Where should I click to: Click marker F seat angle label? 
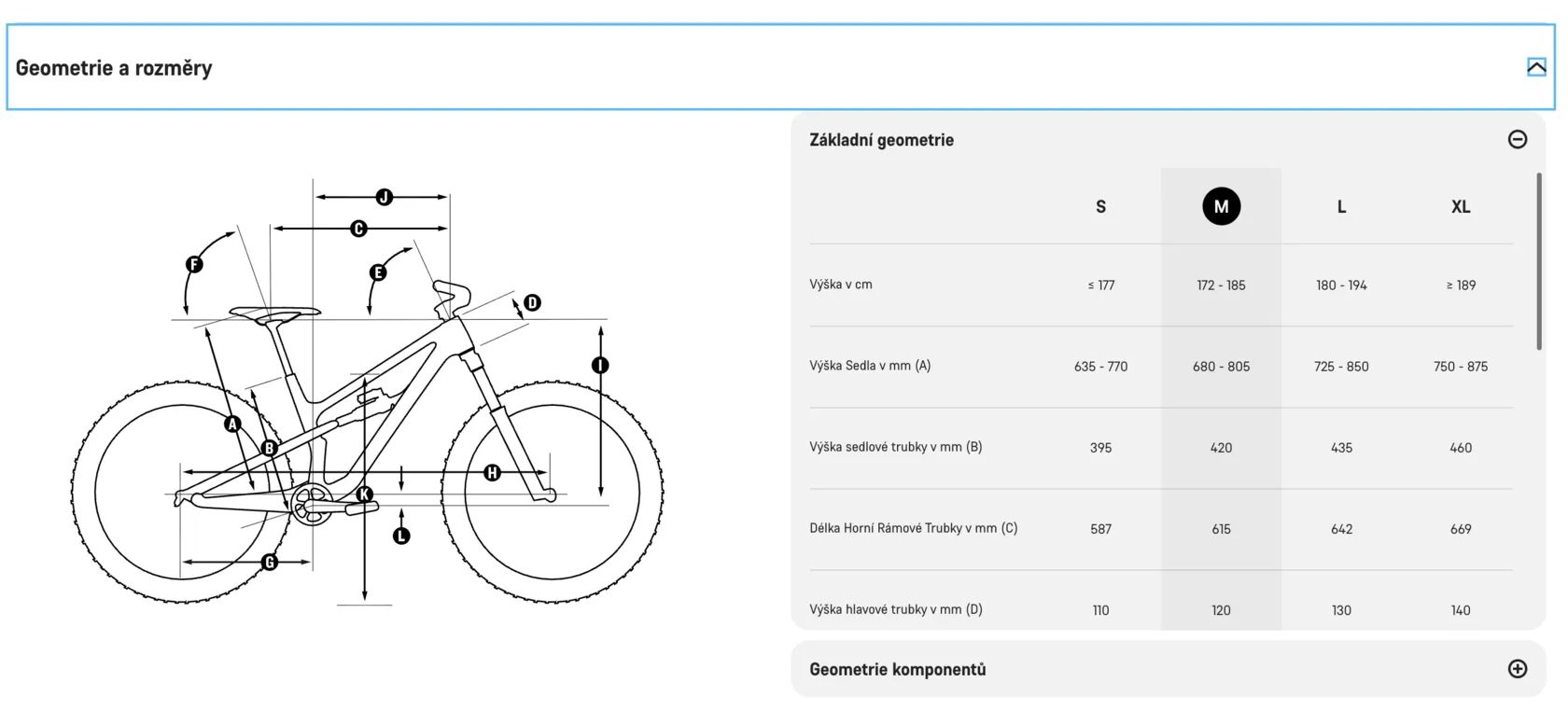194,264
